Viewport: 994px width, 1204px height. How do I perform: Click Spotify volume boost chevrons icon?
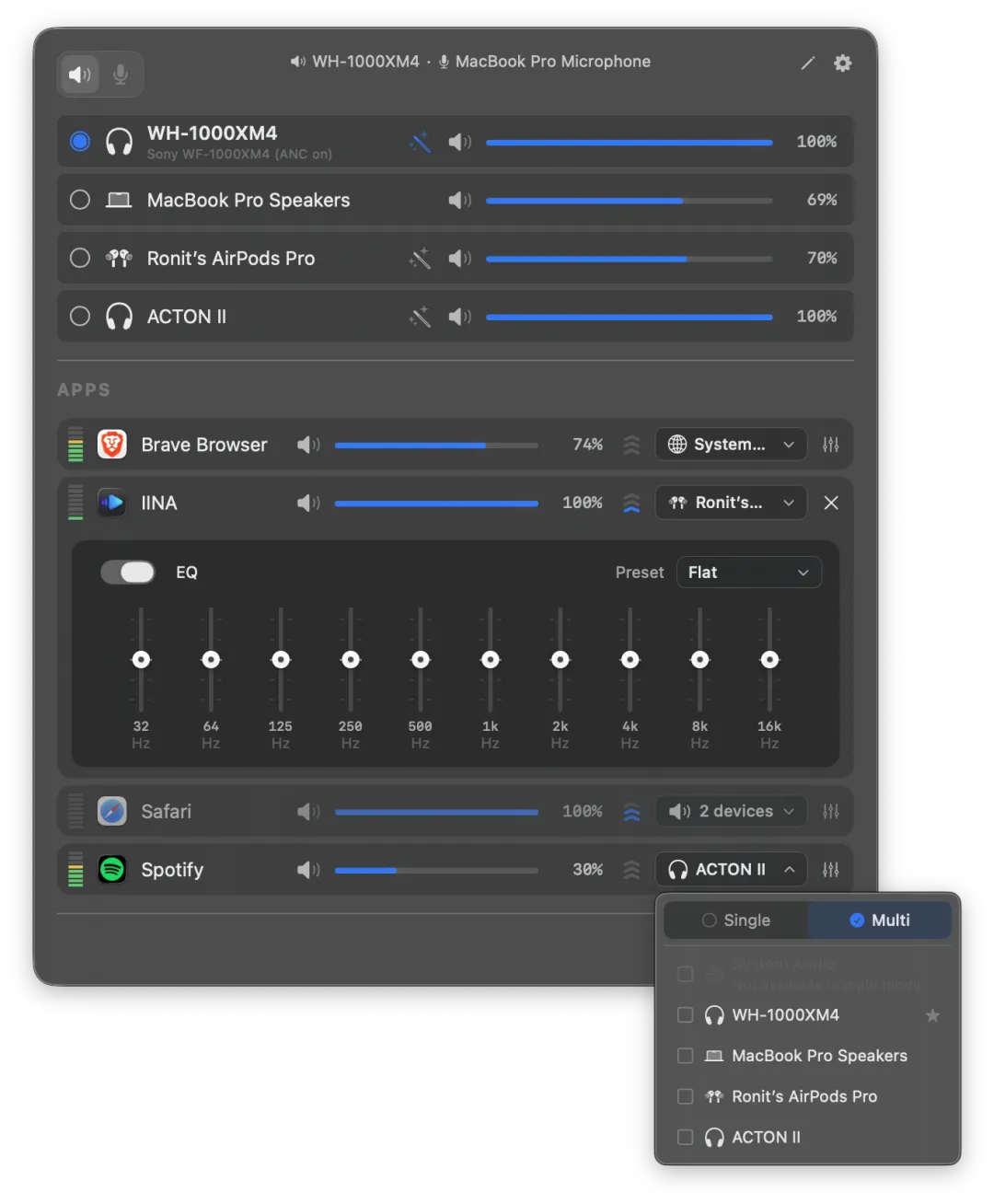pos(631,870)
